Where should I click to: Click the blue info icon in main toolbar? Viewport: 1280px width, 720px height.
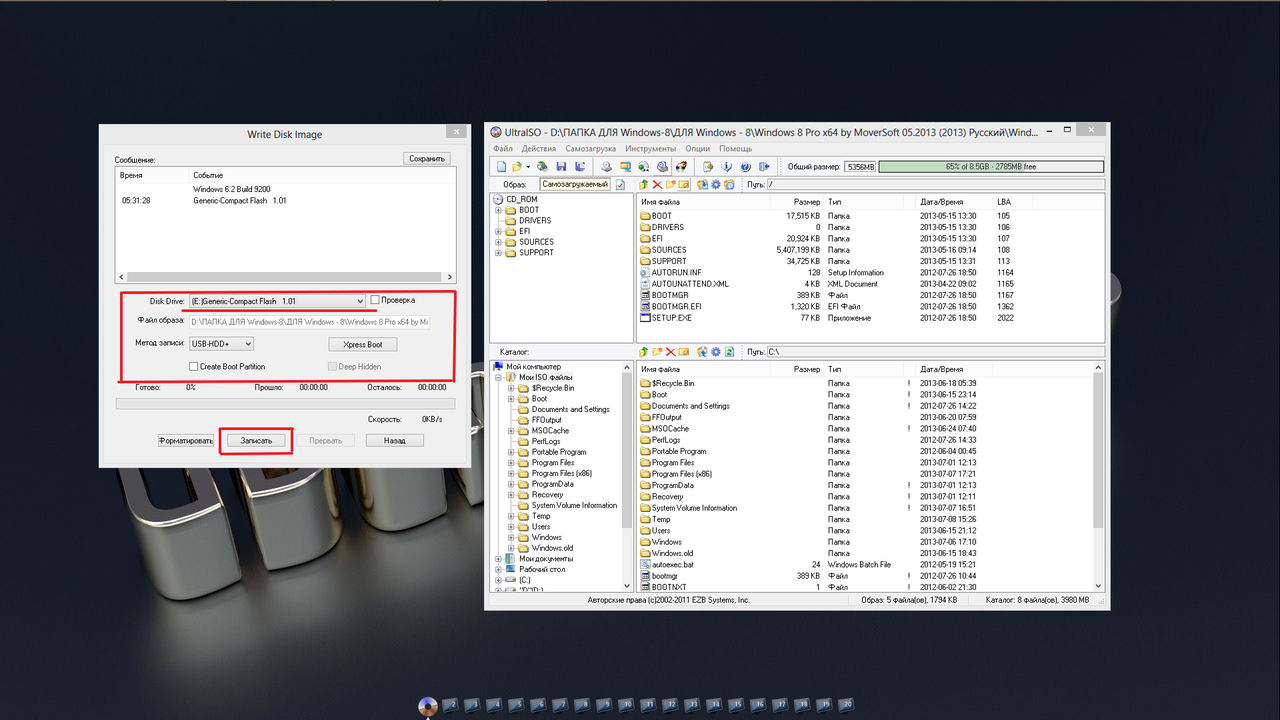coord(727,166)
